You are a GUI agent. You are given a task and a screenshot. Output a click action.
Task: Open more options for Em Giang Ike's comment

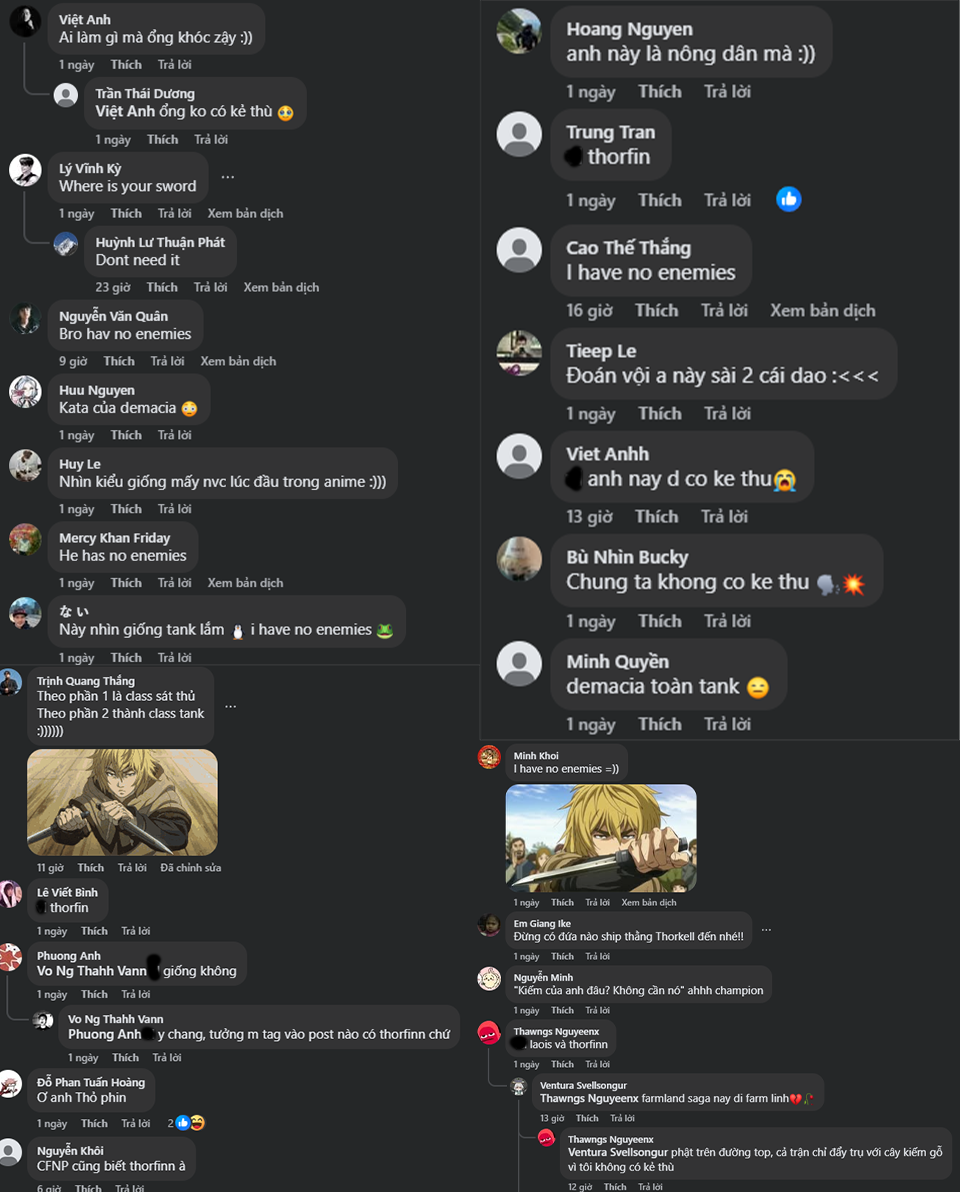(x=766, y=930)
